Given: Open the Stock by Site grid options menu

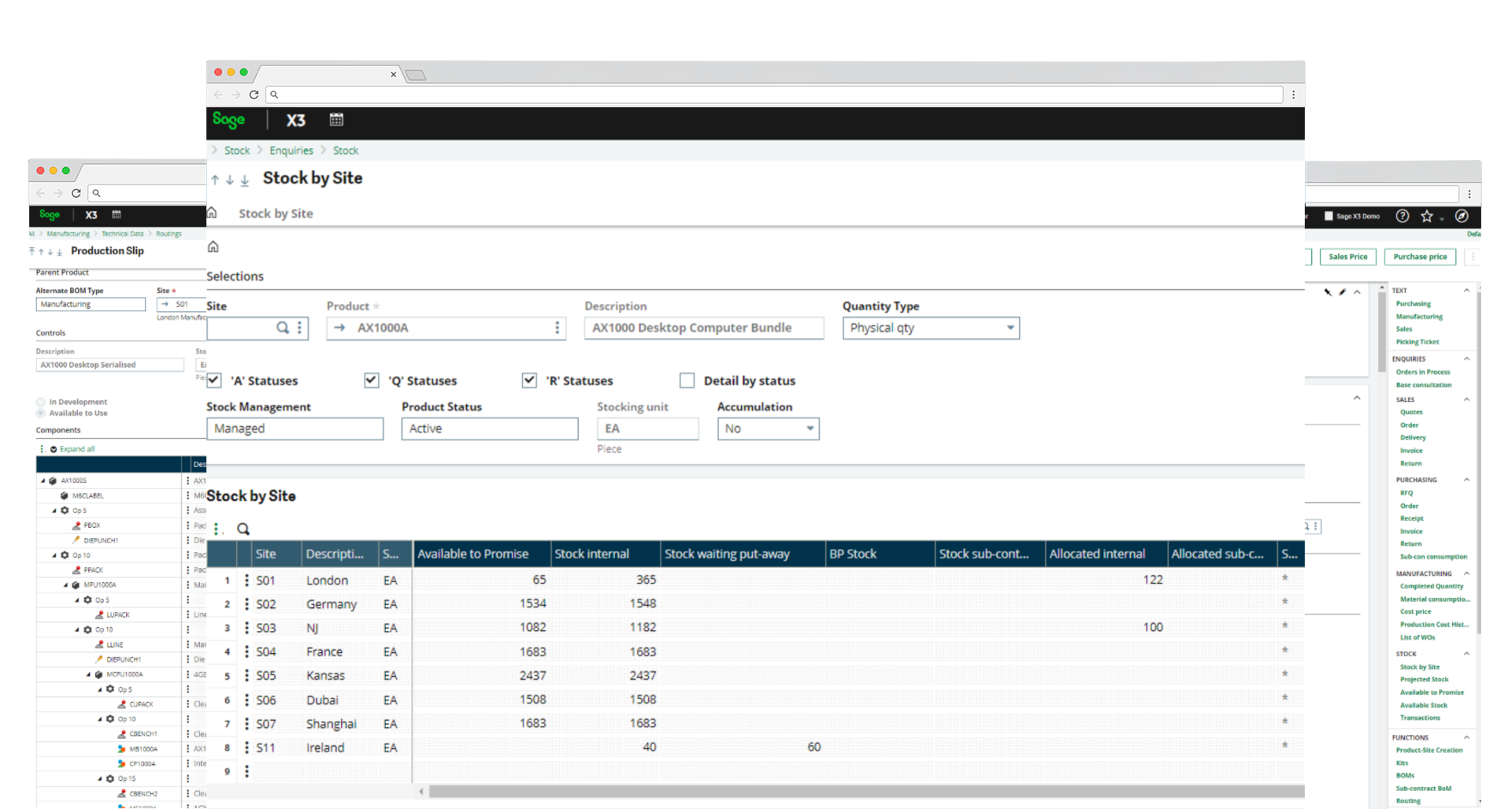Looking at the screenshot, I should point(217,529).
